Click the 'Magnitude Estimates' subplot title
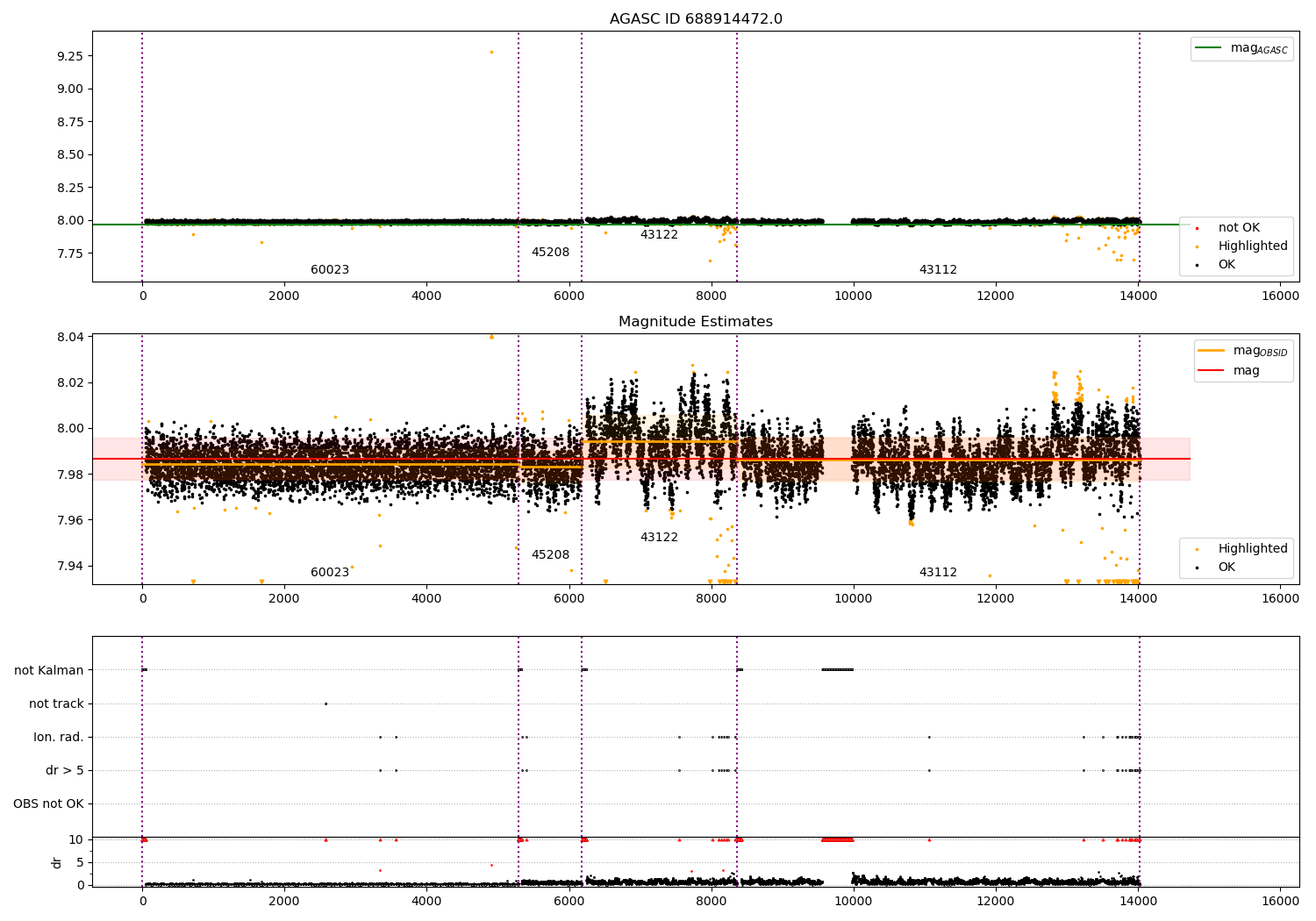The height and width of the screenshot is (921, 1316). pos(696,322)
